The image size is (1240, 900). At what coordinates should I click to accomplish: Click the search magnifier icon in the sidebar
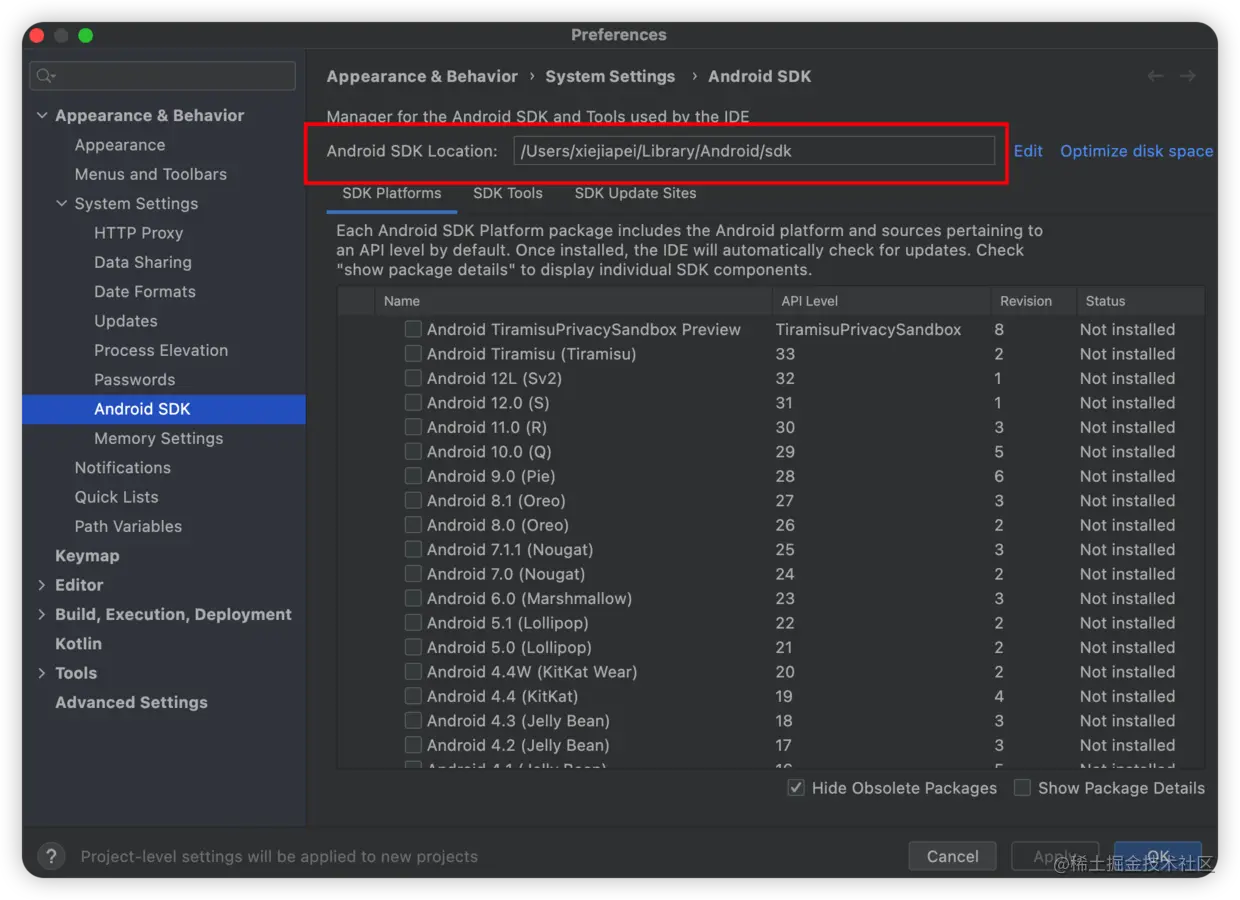45,76
